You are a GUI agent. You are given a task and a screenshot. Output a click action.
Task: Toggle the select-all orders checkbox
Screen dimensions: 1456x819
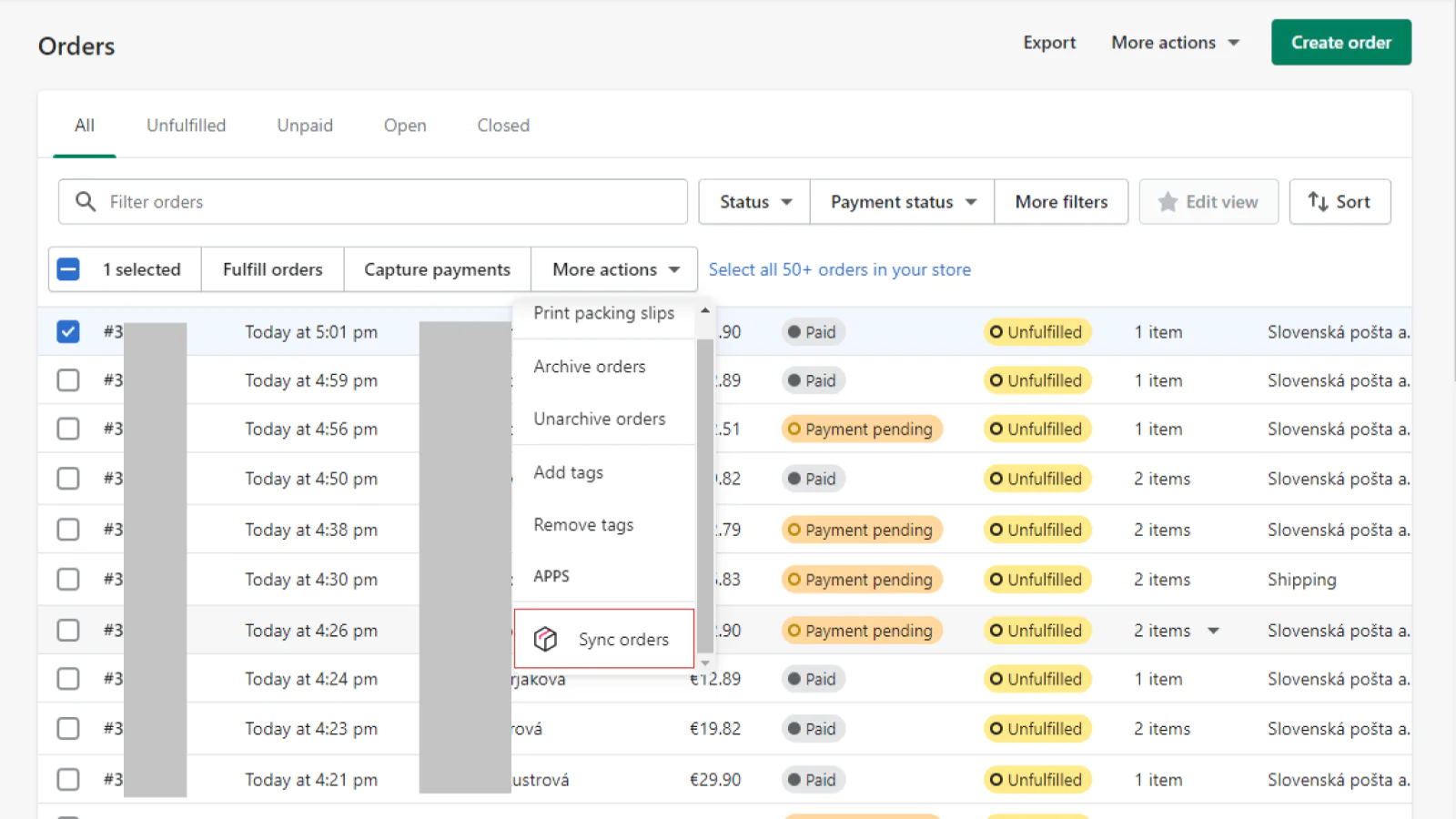(68, 269)
